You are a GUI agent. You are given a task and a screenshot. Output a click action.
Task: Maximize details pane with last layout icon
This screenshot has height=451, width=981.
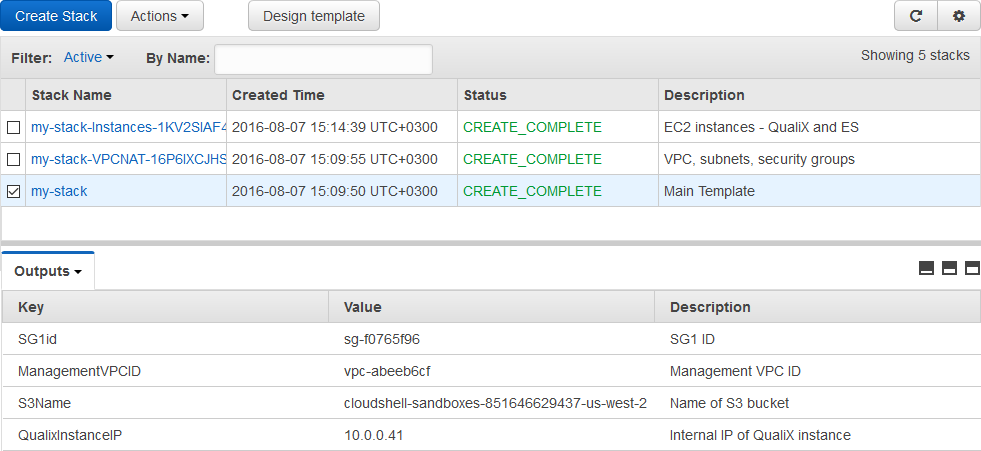coord(971,268)
